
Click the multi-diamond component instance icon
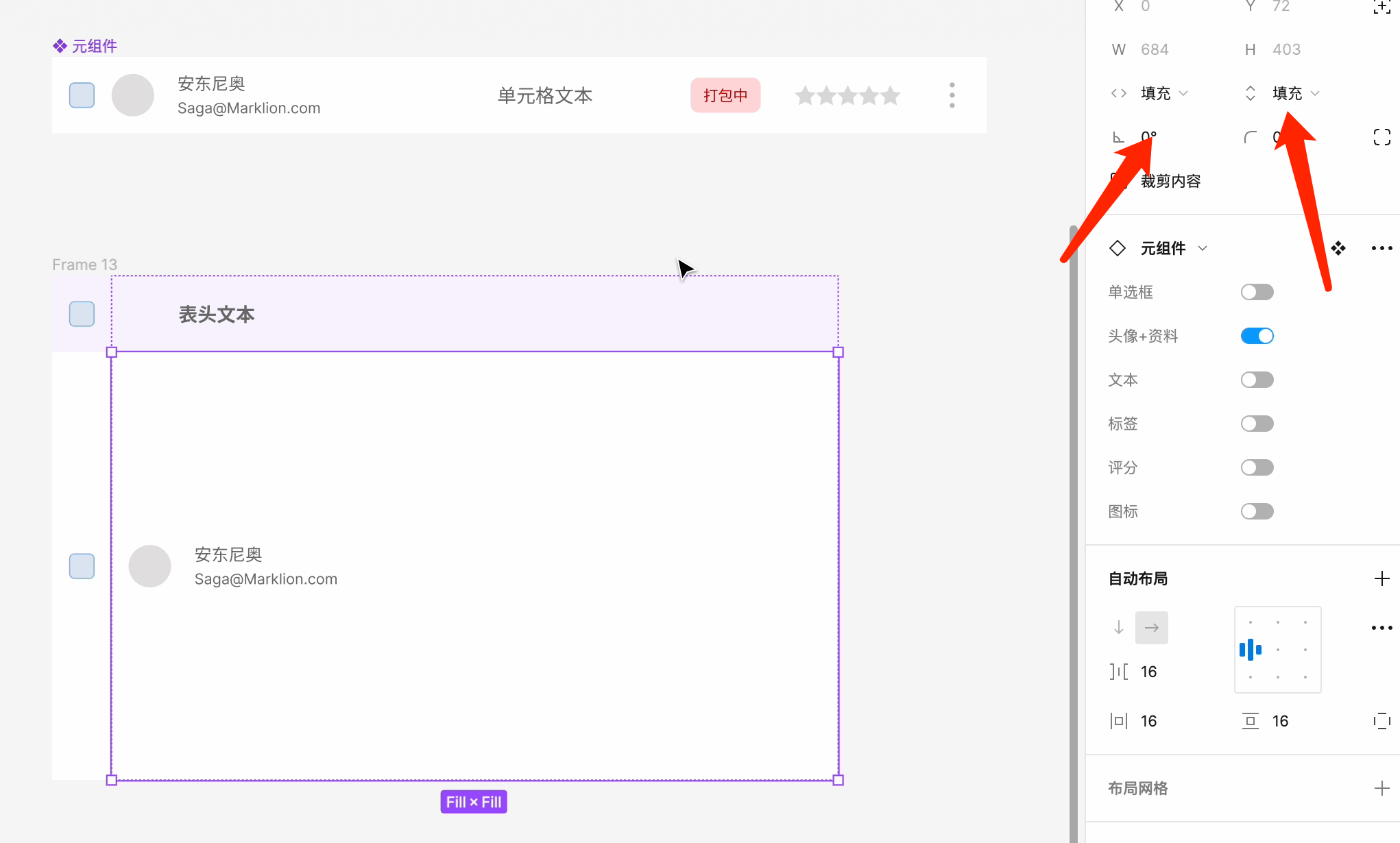click(1338, 248)
